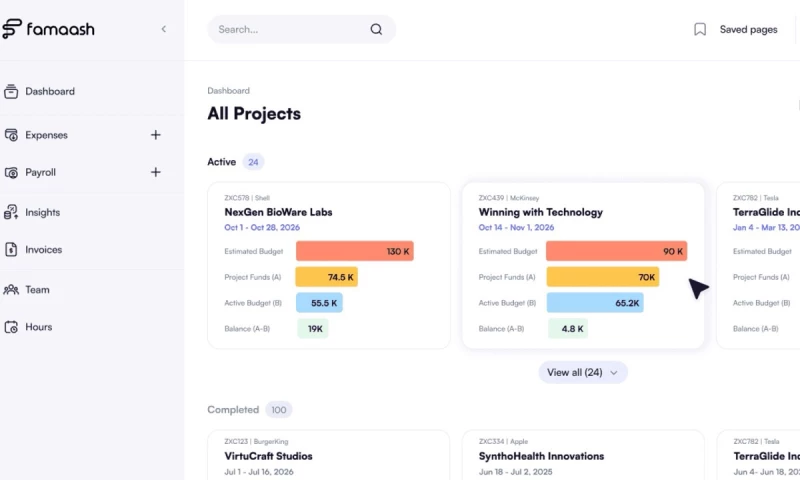
Task: Click NexGen Balance 19K chip
Action: (313, 329)
